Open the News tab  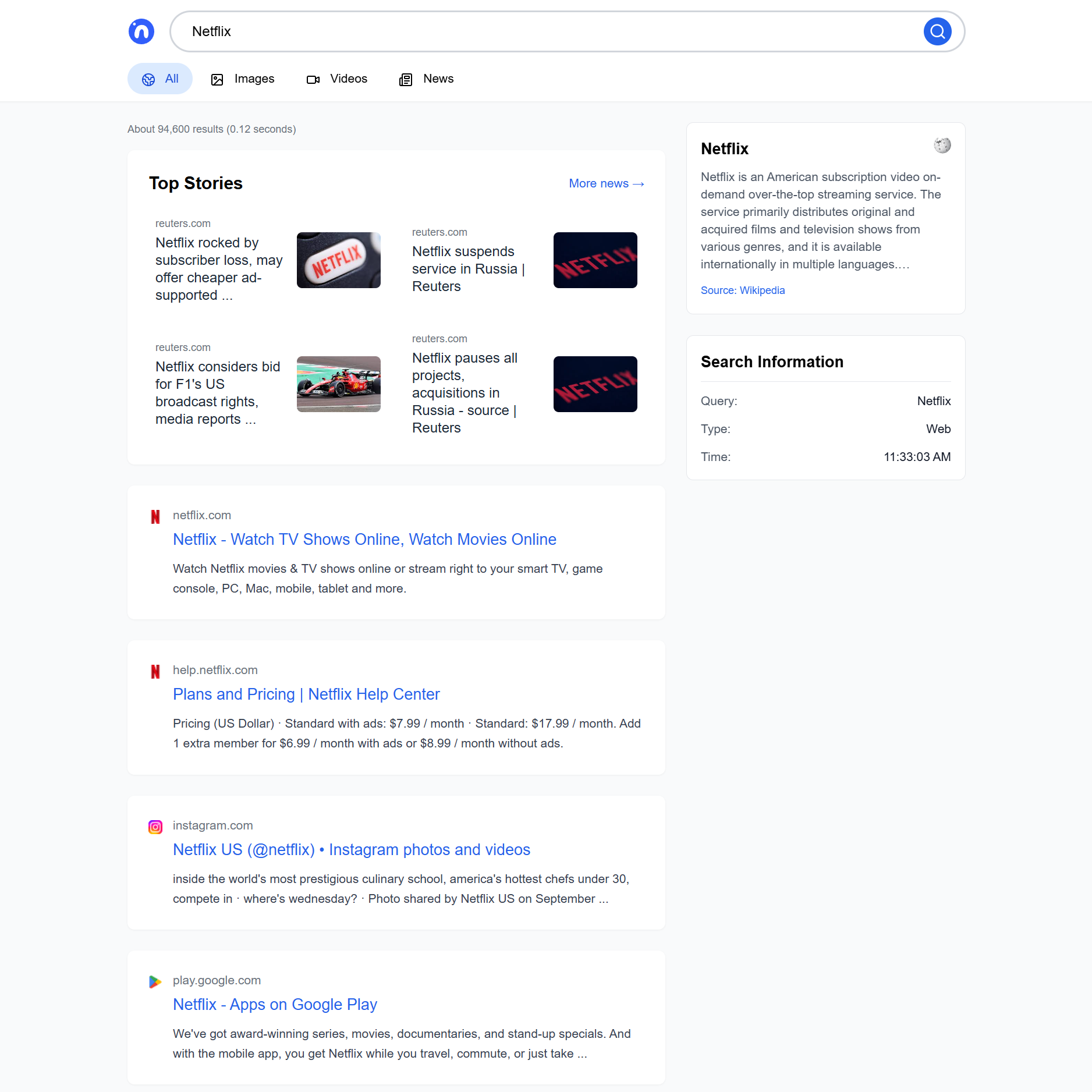[x=426, y=79]
